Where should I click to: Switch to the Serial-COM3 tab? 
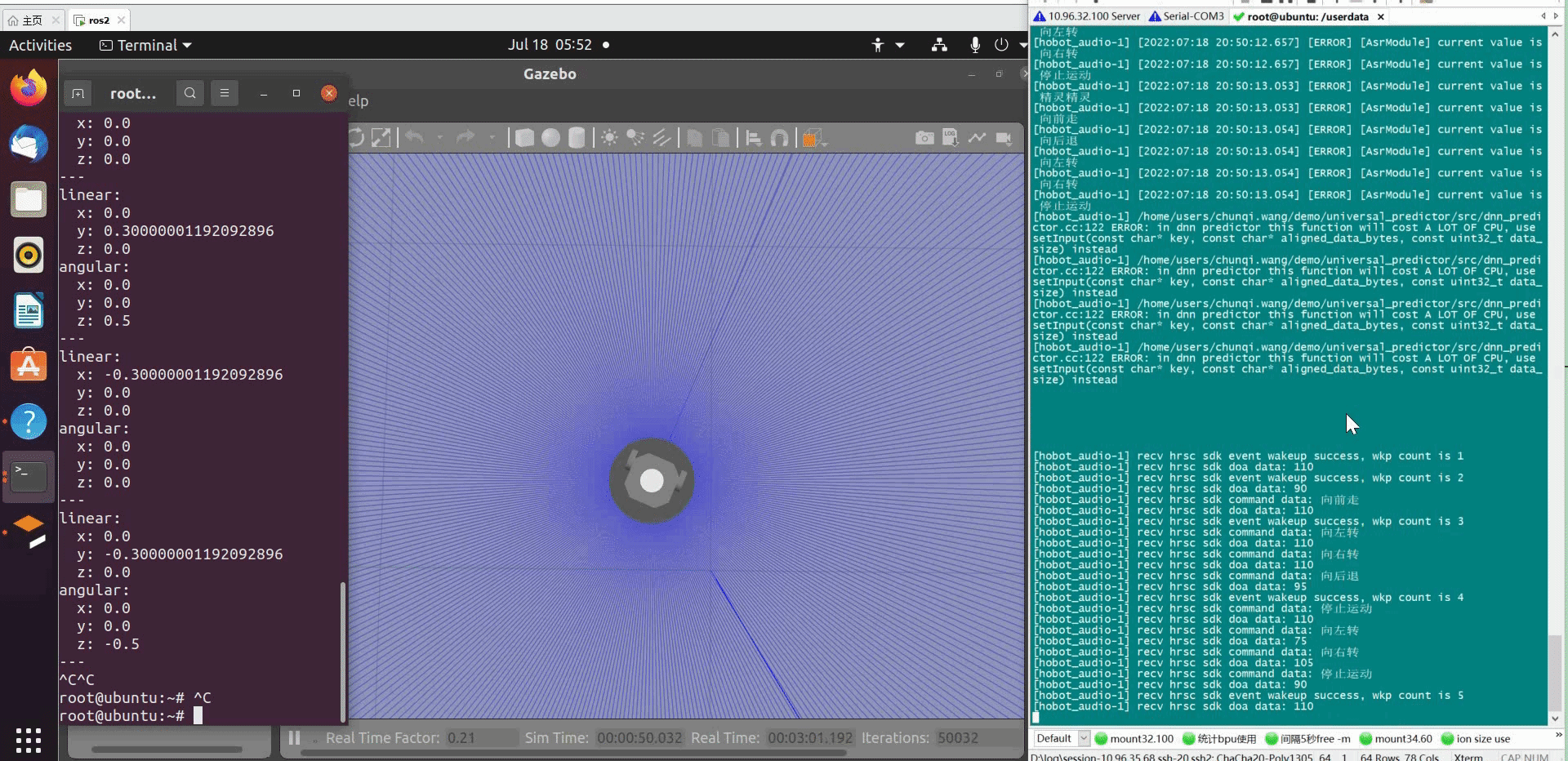pos(1186,16)
